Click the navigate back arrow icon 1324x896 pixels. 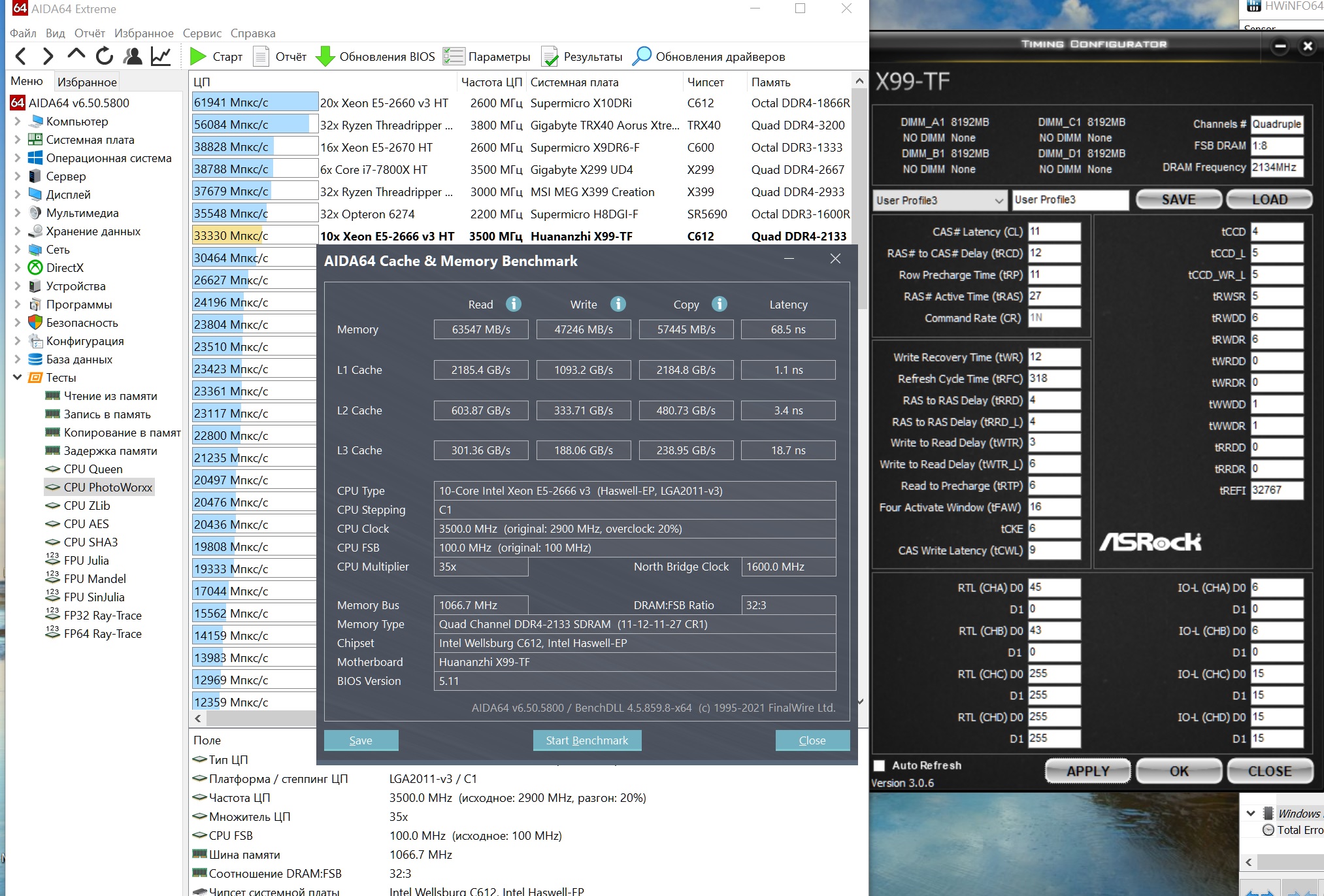point(21,56)
